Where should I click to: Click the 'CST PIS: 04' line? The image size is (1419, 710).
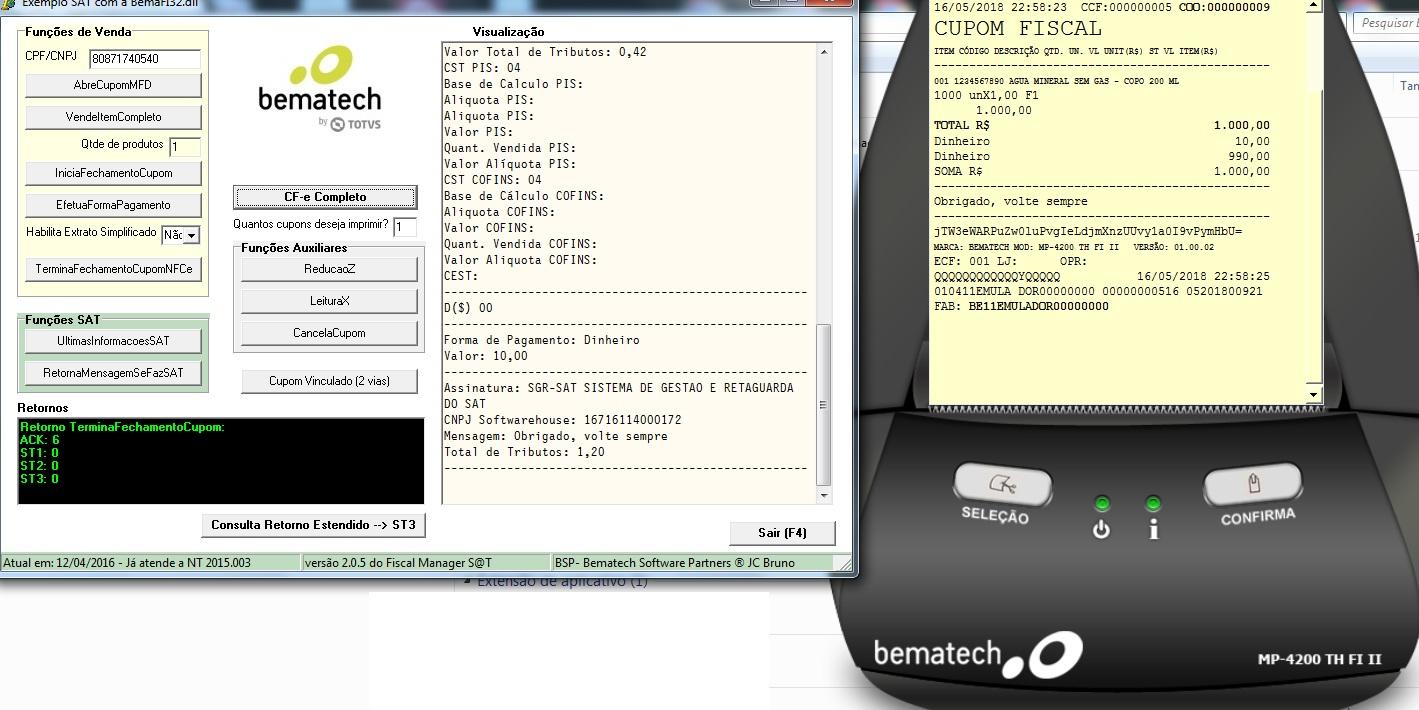coord(482,68)
